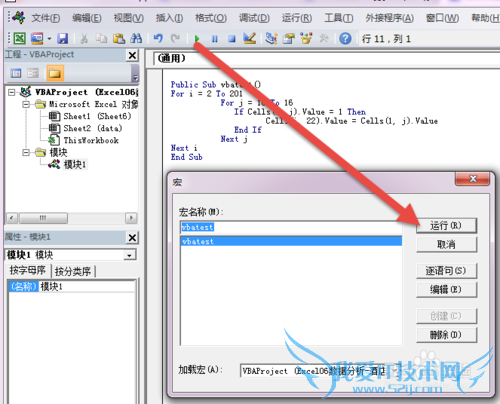500x404 pixels.
Task: Pause execution with the Break icon
Action: (215, 39)
